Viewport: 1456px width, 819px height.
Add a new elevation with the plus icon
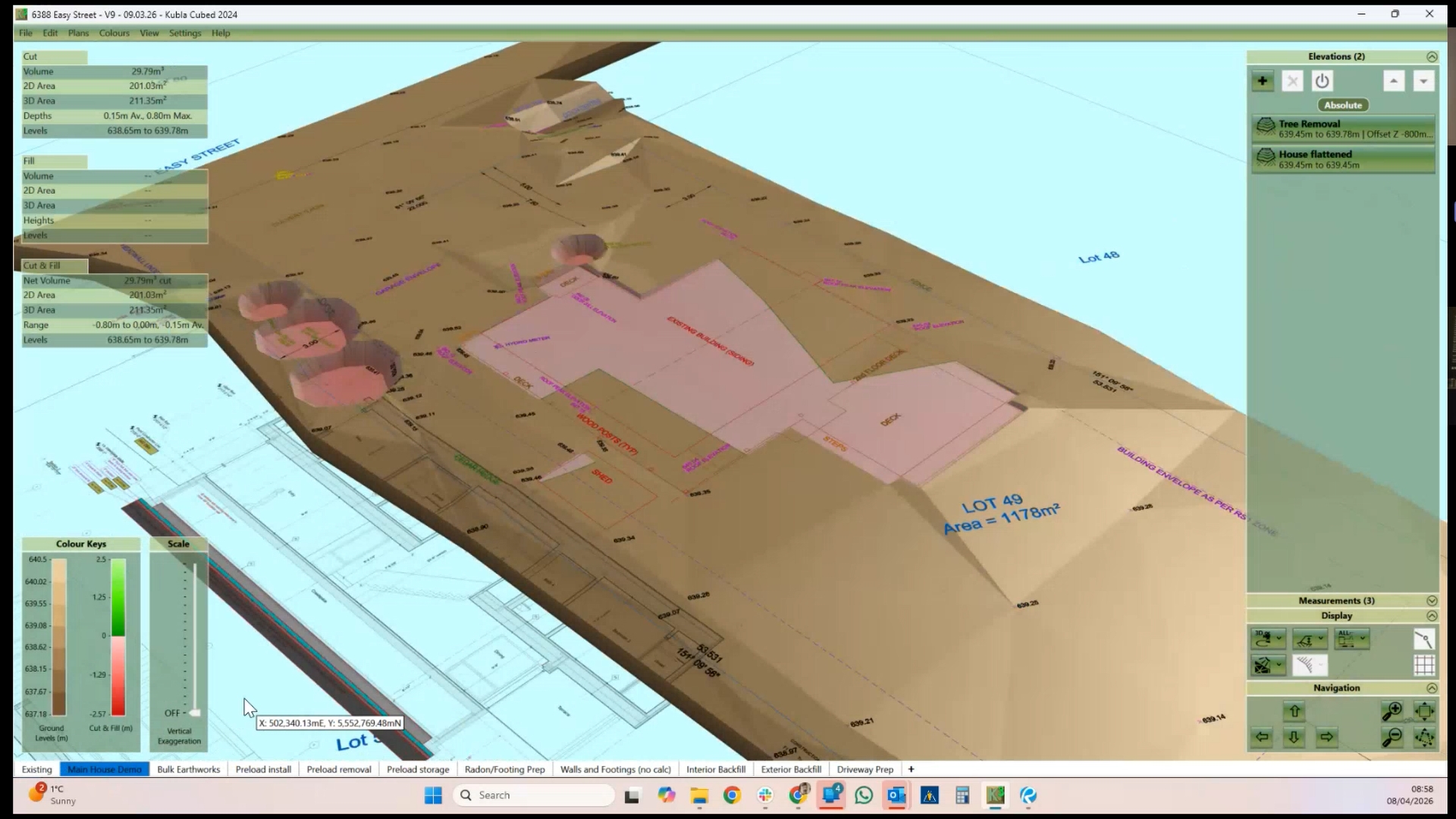(1262, 80)
